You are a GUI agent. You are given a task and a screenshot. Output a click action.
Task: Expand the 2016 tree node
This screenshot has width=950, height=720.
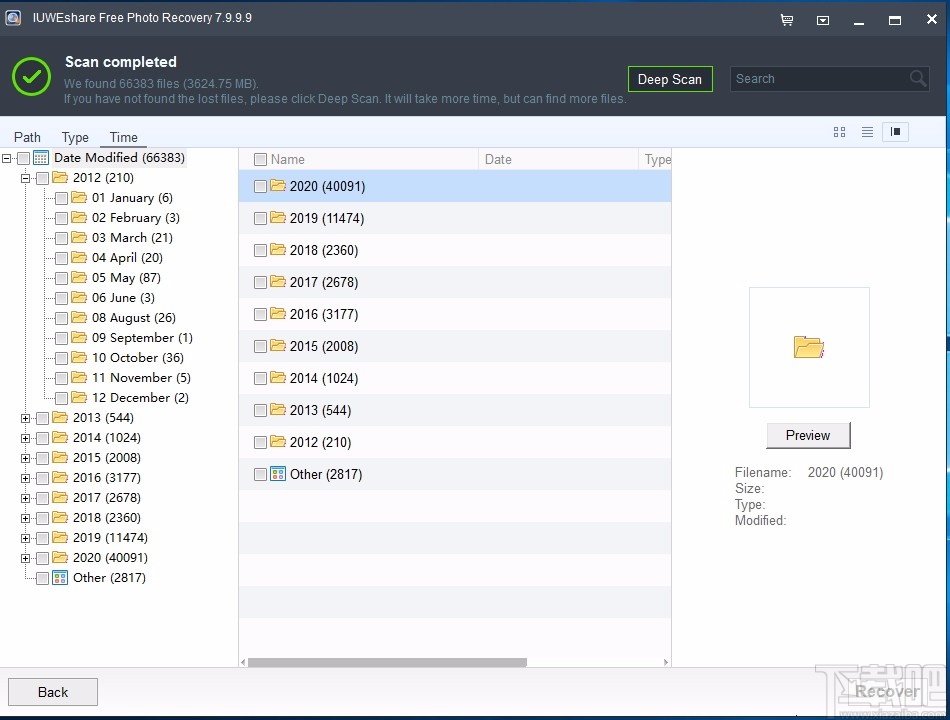point(25,478)
